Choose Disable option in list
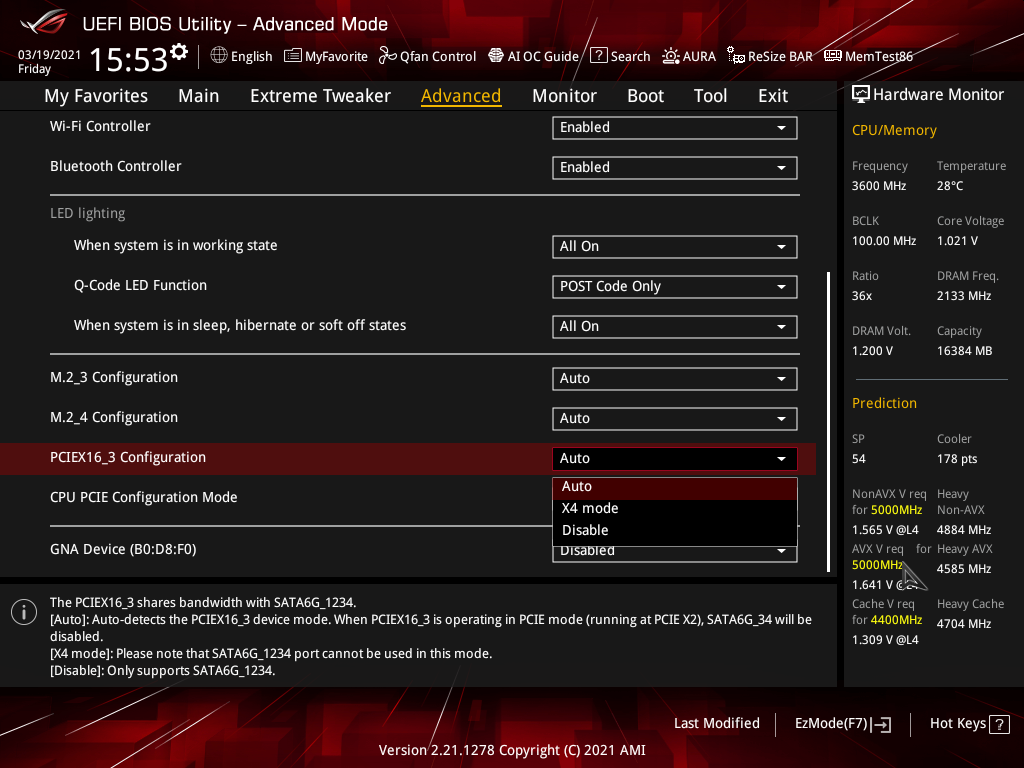This screenshot has width=1024, height=768. pyautogui.click(x=675, y=530)
